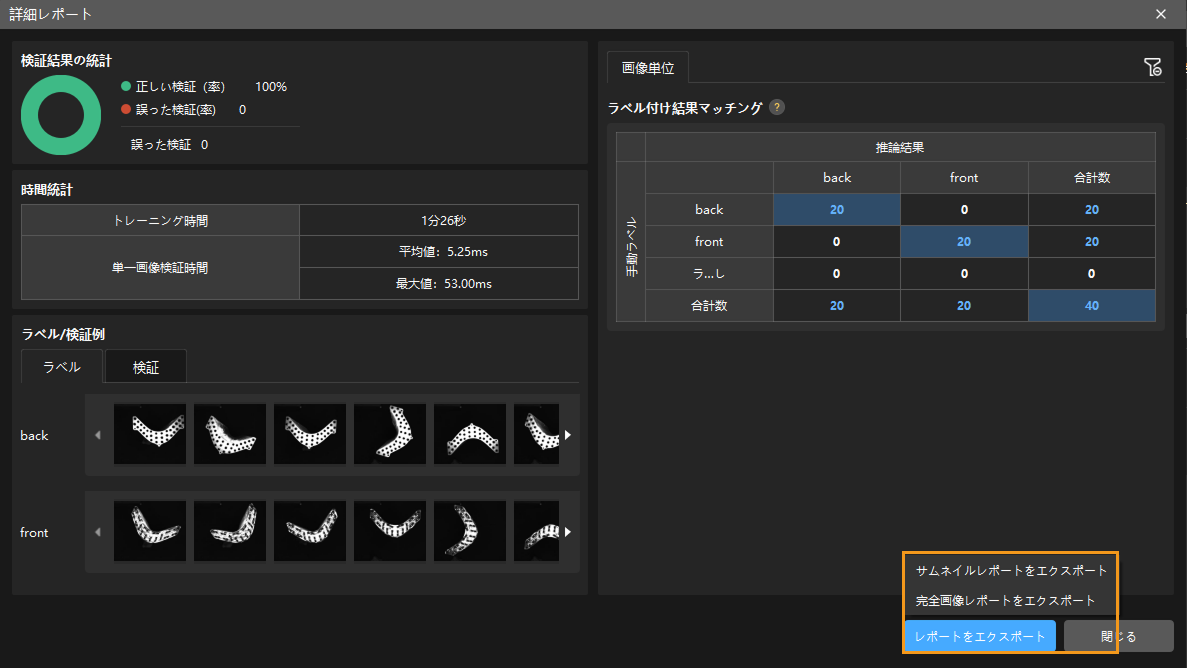The height and width of the screenshot is (668, 1187).
Task: Click the front column total 20 in 合計数 row
Action: coord(964,306)
